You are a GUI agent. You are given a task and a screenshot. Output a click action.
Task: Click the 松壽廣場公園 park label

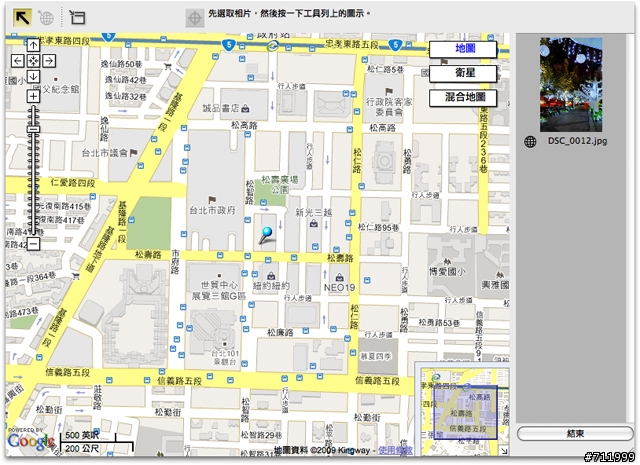click(x=280, y=185)
